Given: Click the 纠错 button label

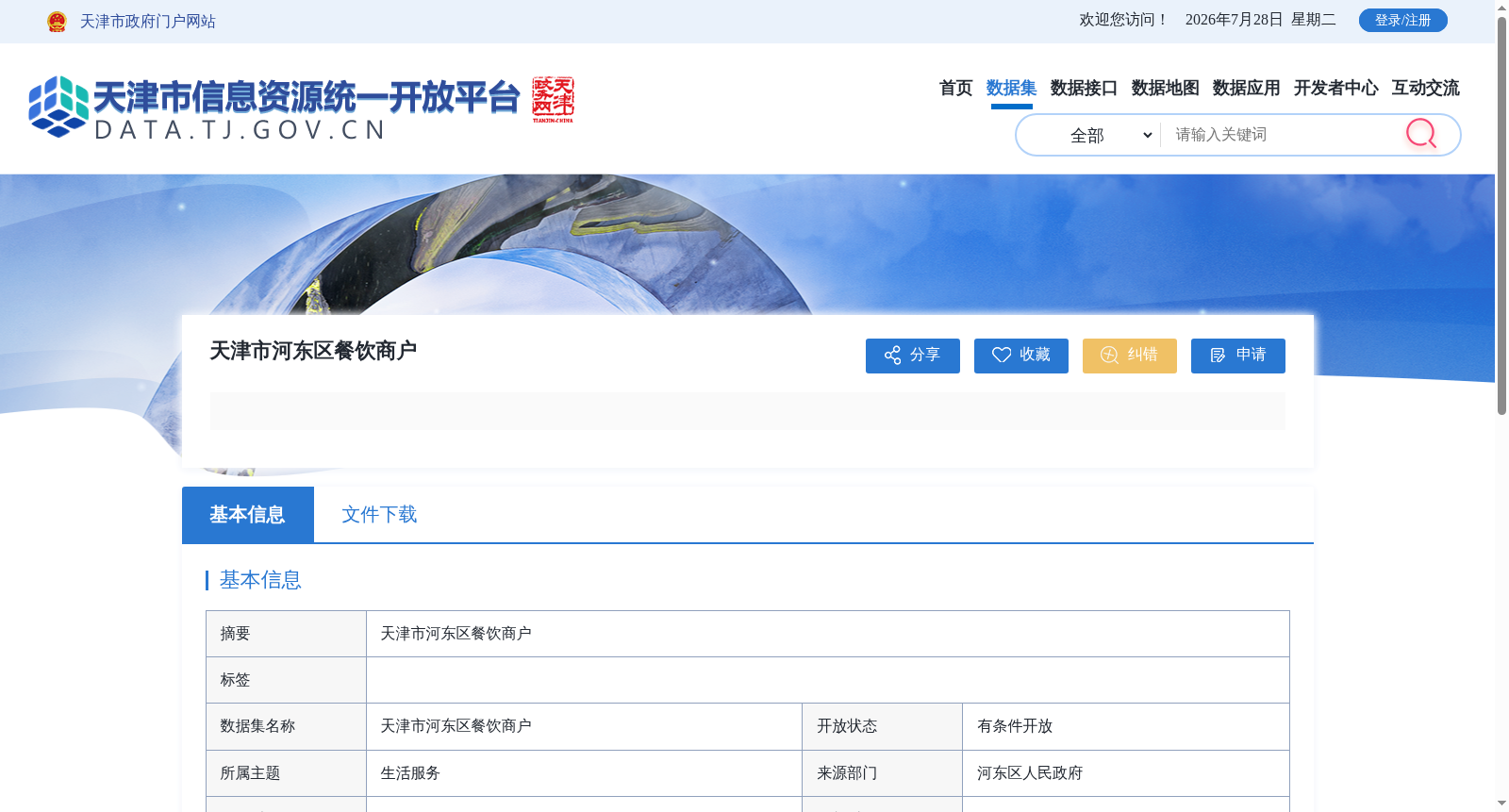Looking at the screenshot, I should [x=1142, y=355].
